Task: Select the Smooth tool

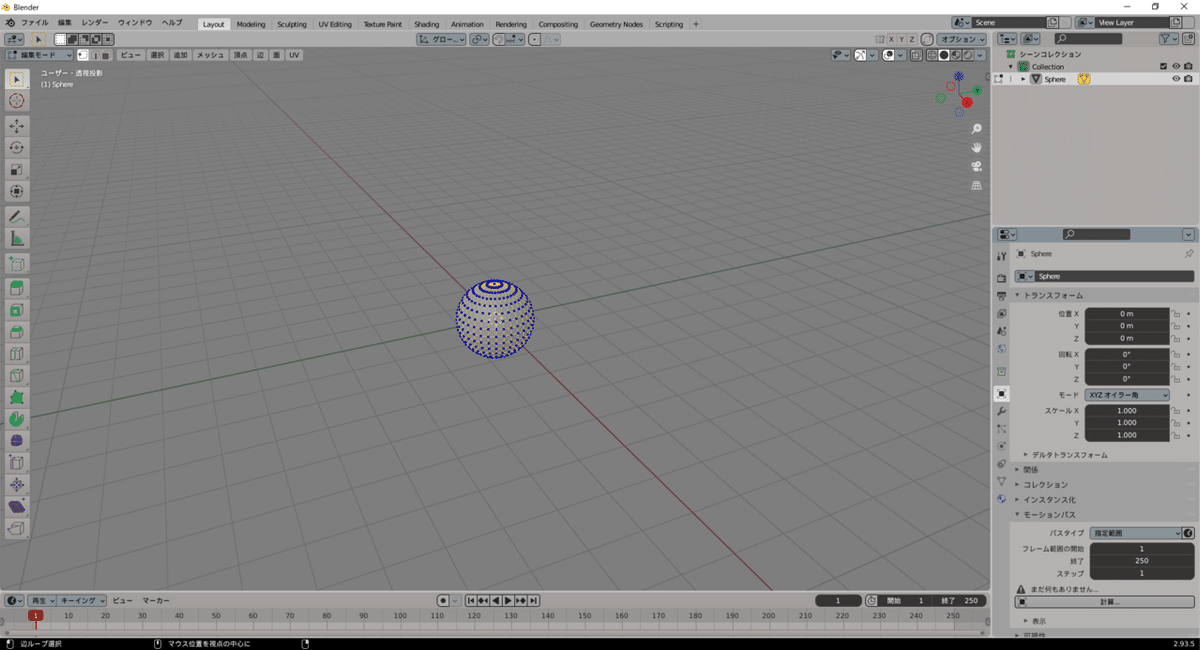Action: click(17, 441)
